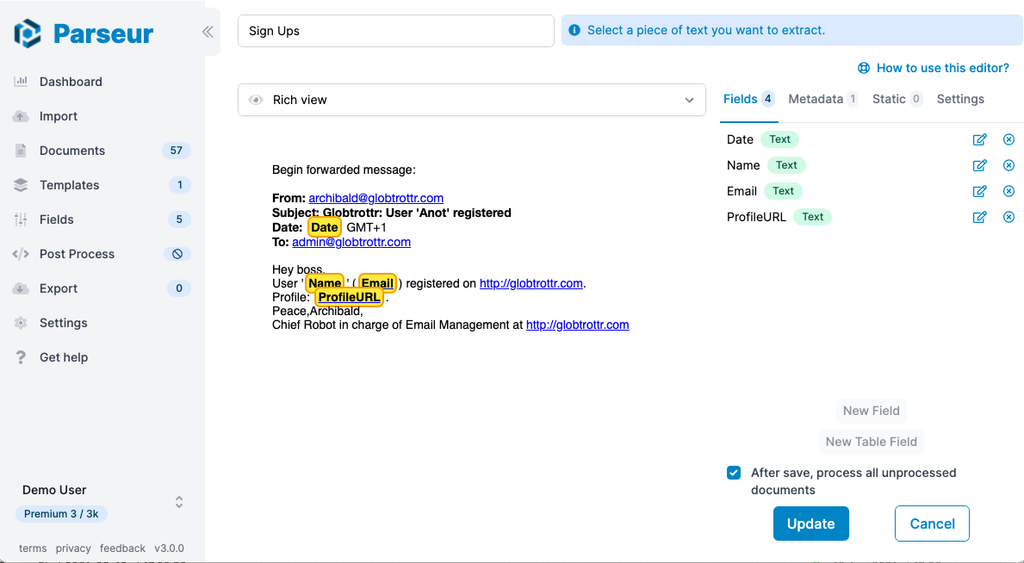Open the feedback link
1024x563 pixels.
(x=123, y=549)
